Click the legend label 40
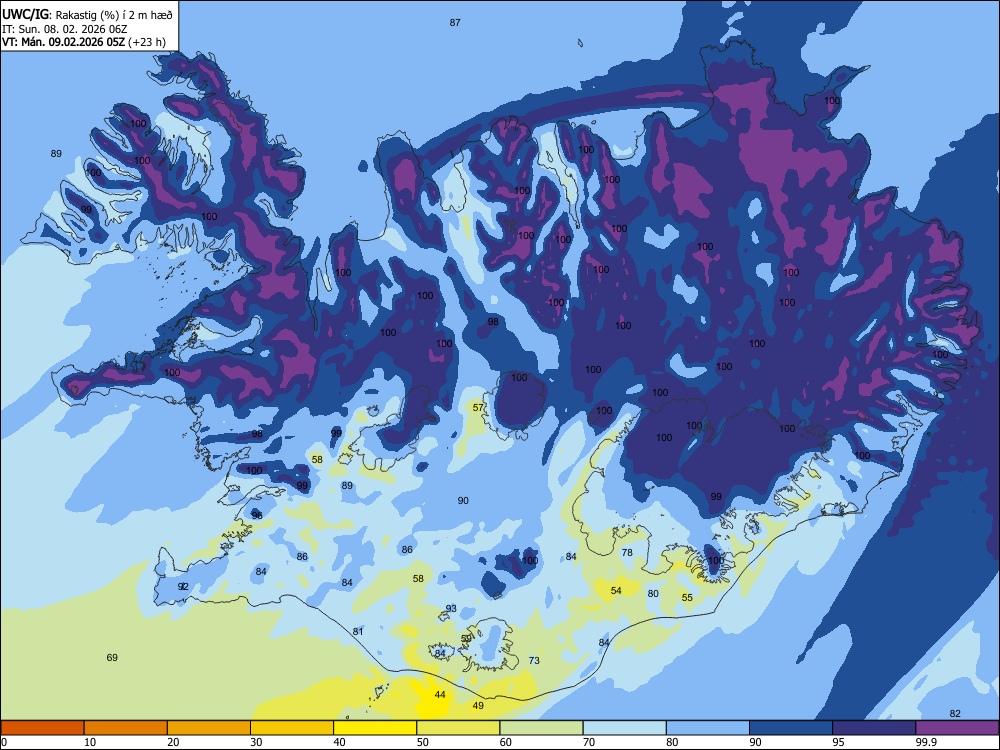The width and height of the screenshot is (1000, 750). [x=339, y=742]
